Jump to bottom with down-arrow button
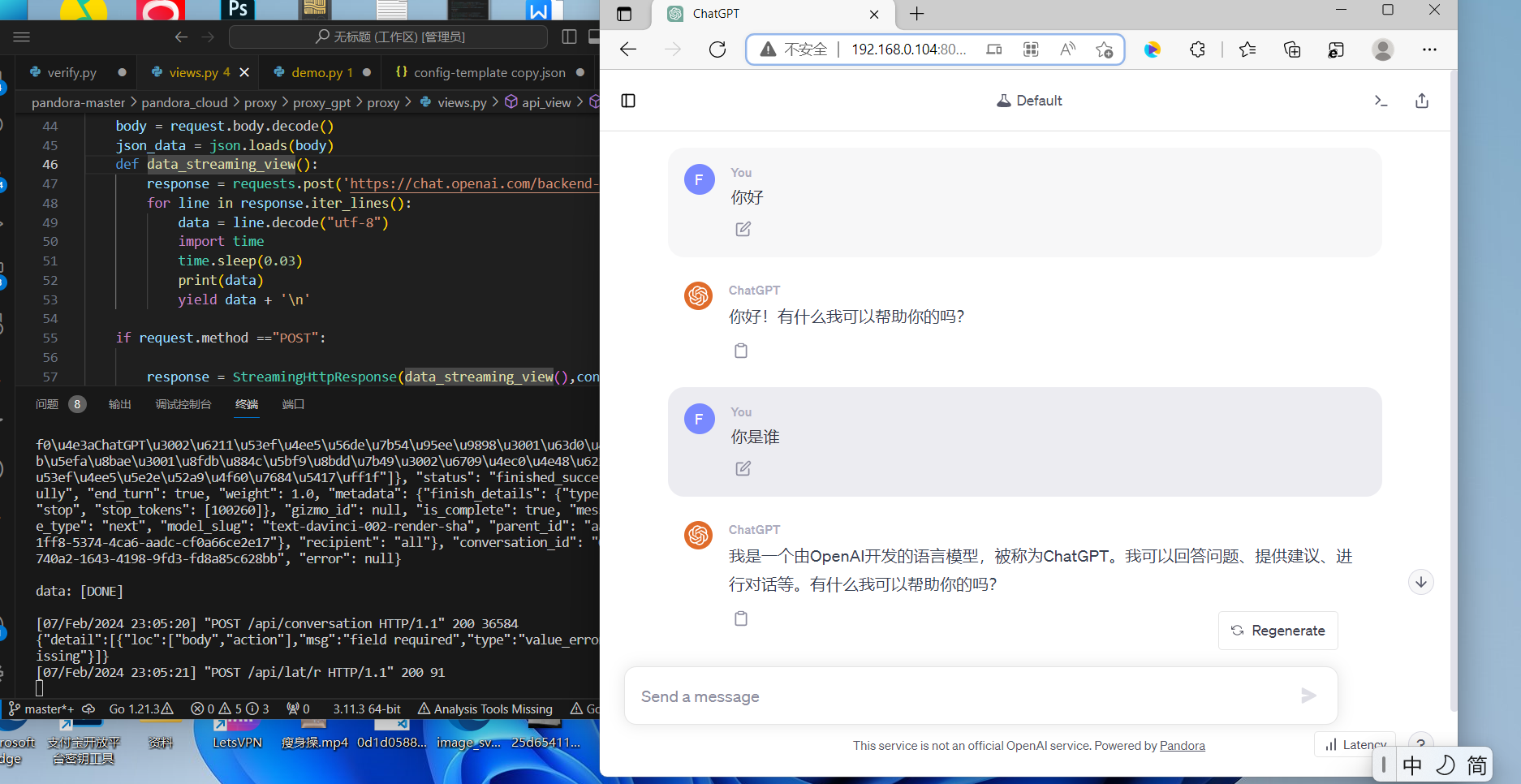This screenshot has height=784, width=1521. click(1421, 582)
